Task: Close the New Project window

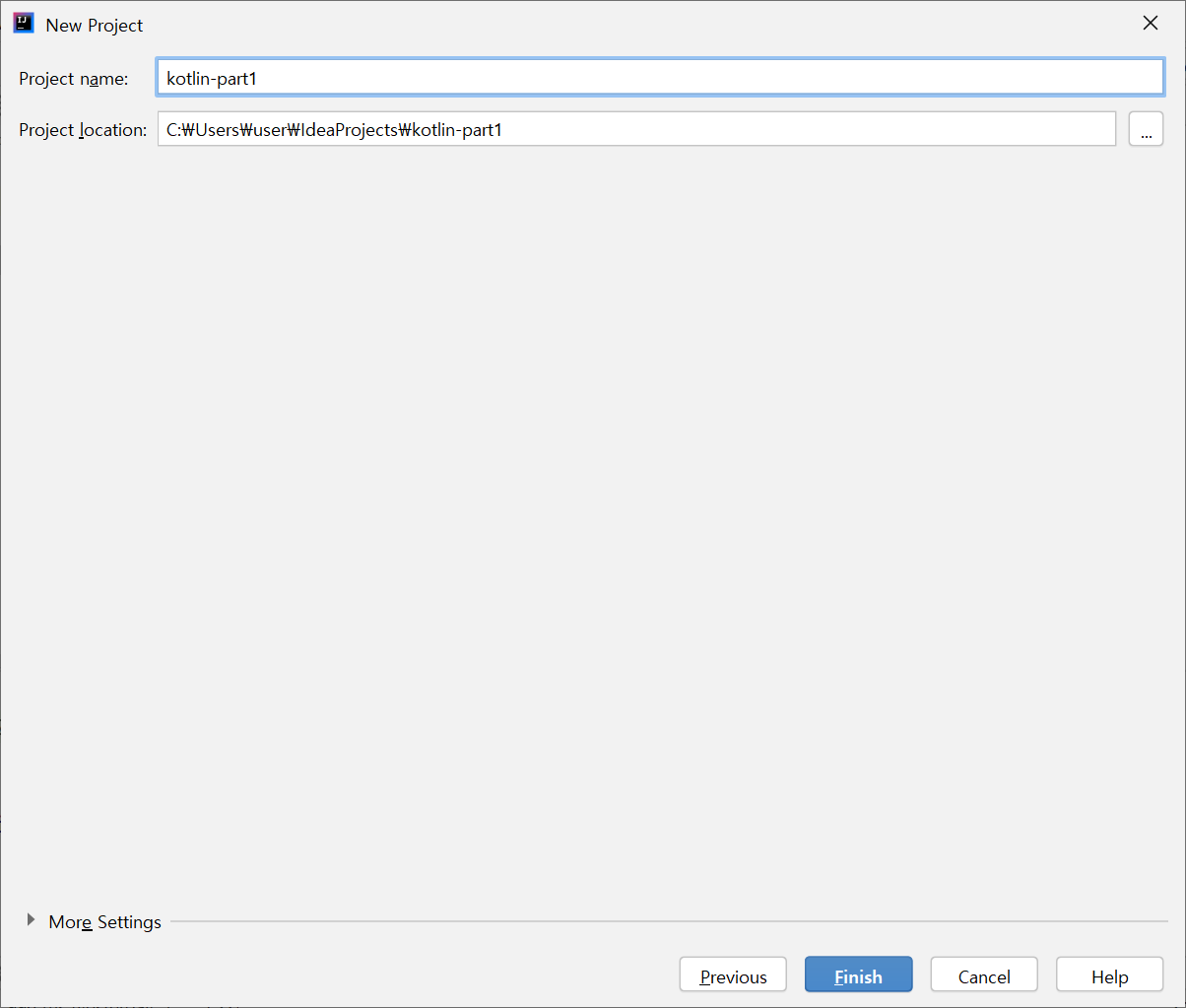Action: [x=1150, y=24]
